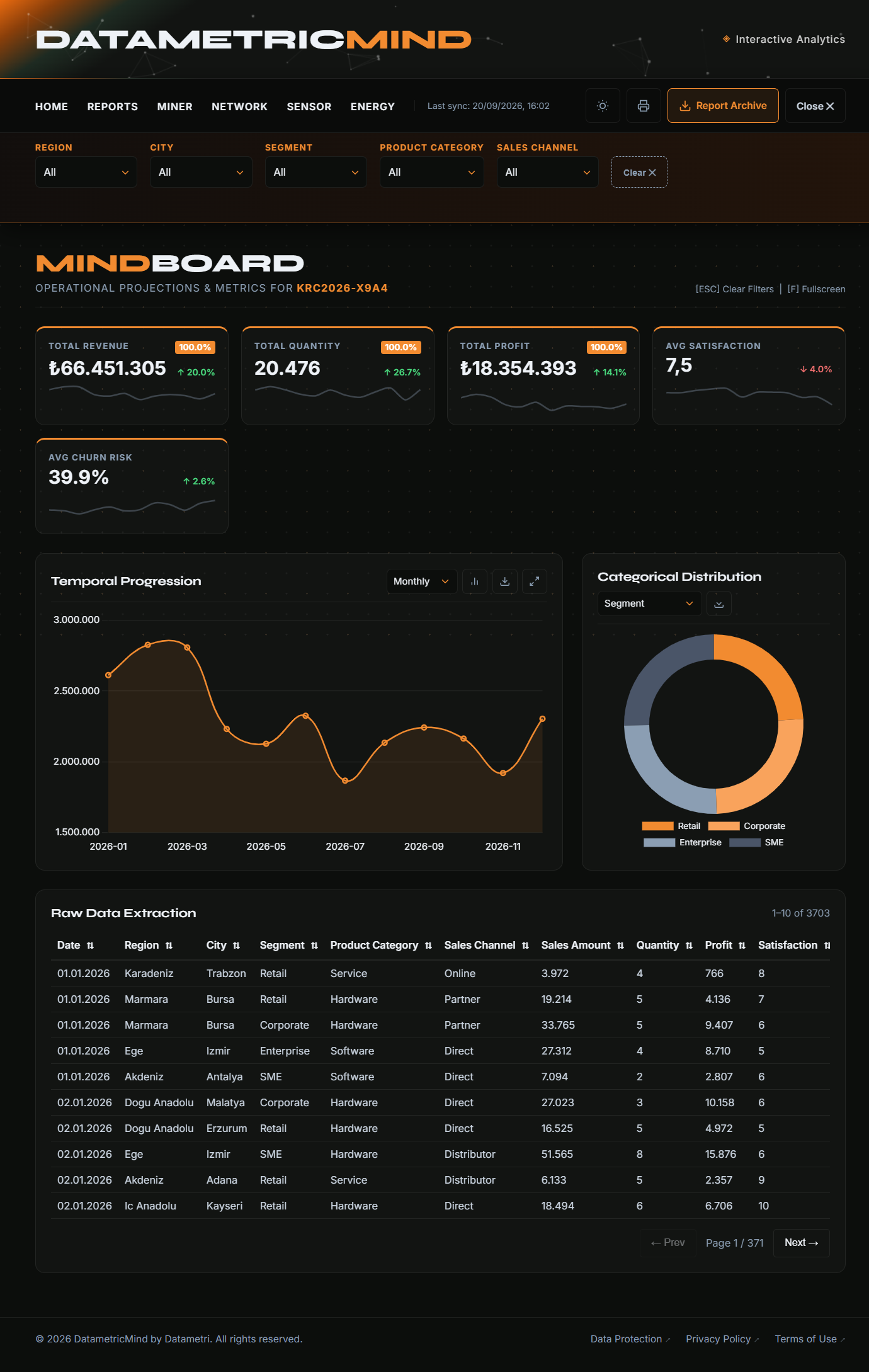
Task: Click the Report Archive button
Action: pos(723,106)
